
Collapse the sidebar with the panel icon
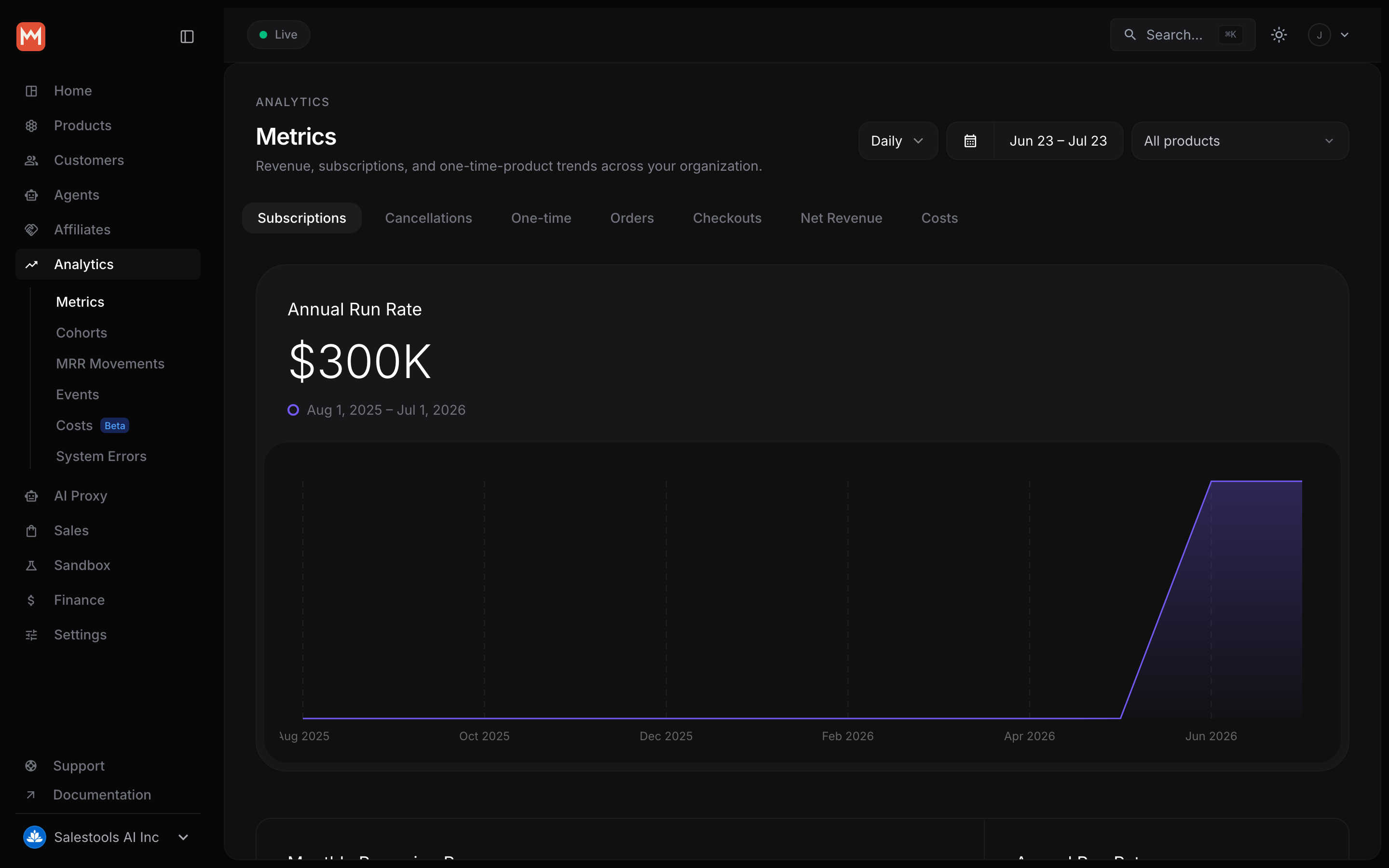[x=187, y=37]
